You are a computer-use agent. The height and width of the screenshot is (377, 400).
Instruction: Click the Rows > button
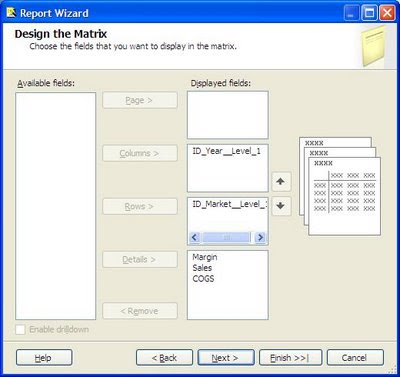(x=140, y=206)
